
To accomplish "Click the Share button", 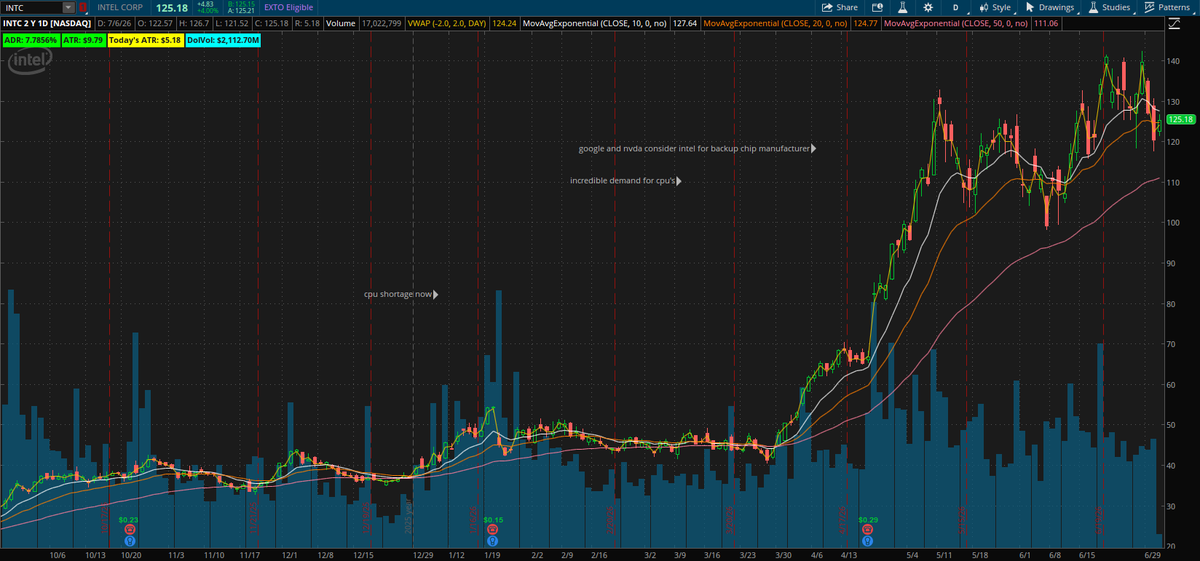I will click(x=840, y=7).
